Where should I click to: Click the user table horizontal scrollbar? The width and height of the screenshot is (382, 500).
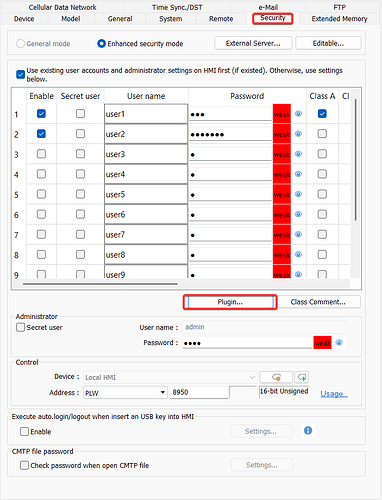pos(100,284)
